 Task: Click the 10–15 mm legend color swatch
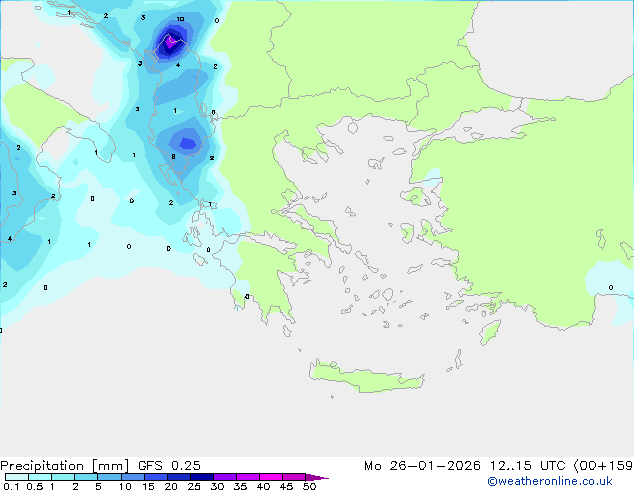132,477
